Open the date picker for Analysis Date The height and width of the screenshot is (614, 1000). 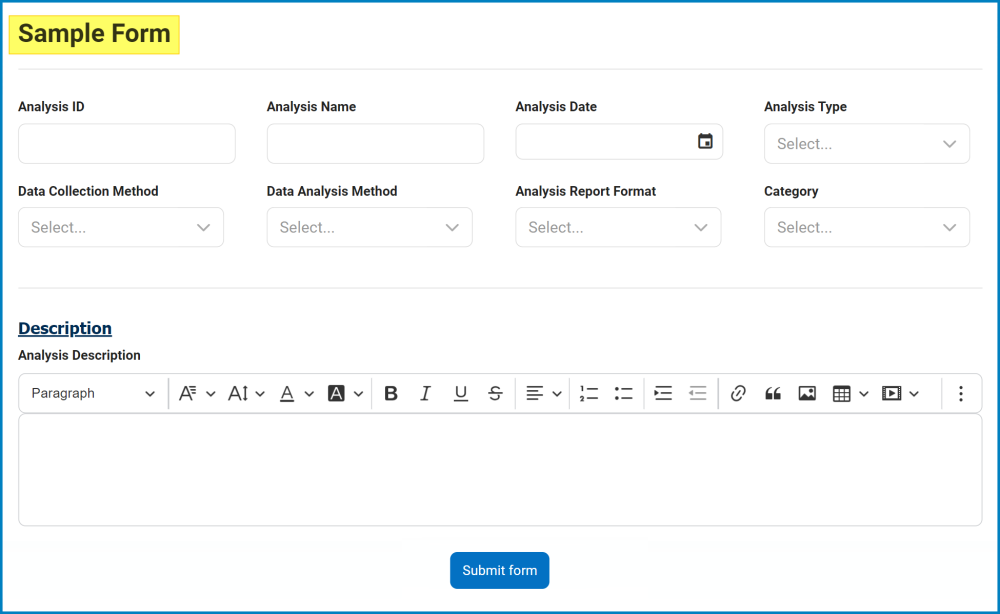coord(704,141)
